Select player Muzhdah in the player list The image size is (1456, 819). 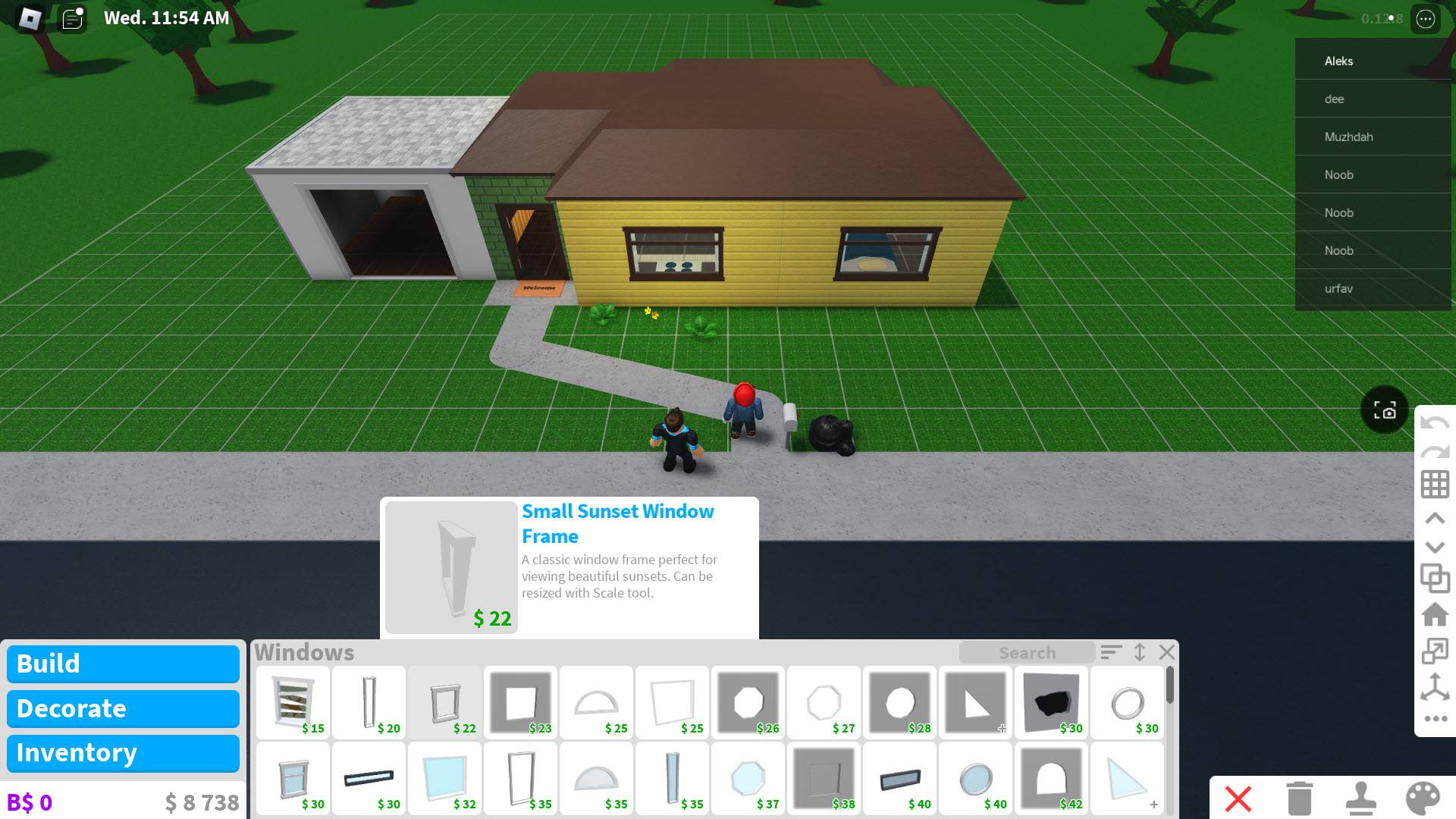point(1373,136)
